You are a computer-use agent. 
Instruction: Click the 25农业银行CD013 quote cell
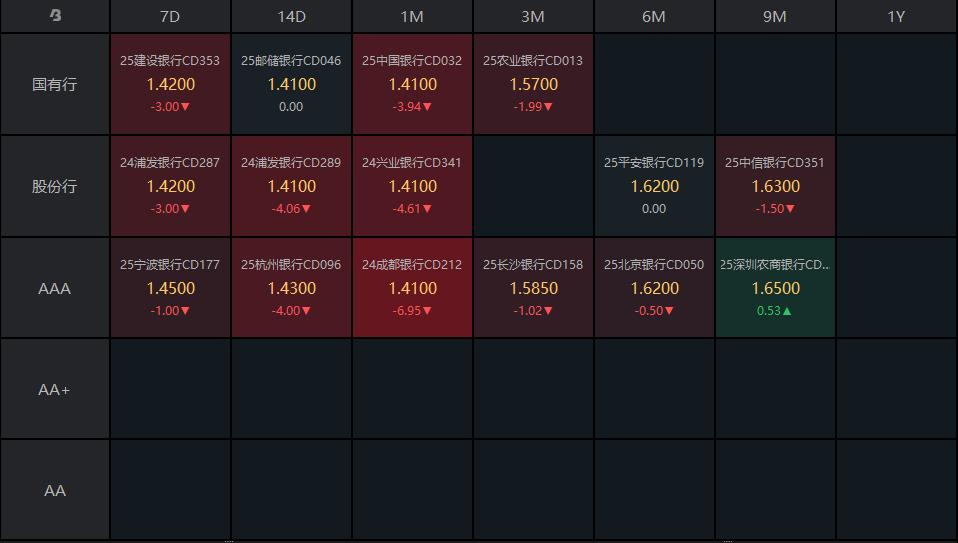tap(533, 84)
